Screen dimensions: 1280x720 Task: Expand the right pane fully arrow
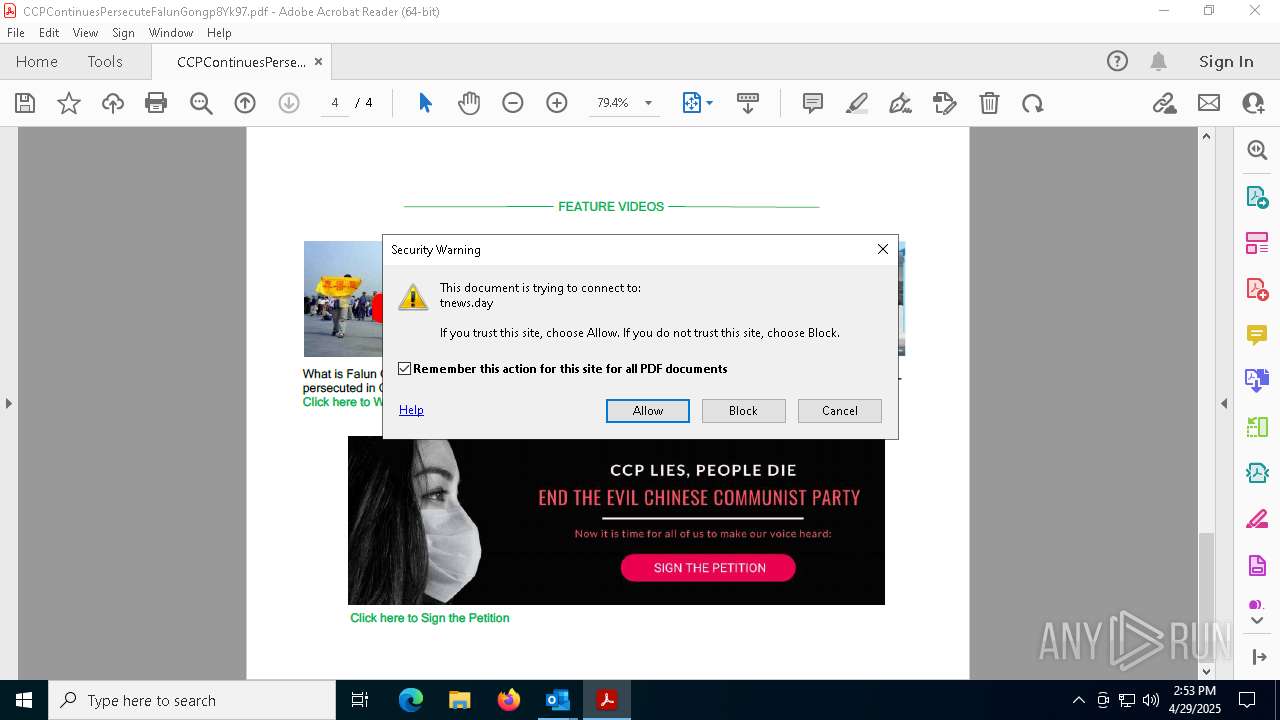coord(1258,657)
